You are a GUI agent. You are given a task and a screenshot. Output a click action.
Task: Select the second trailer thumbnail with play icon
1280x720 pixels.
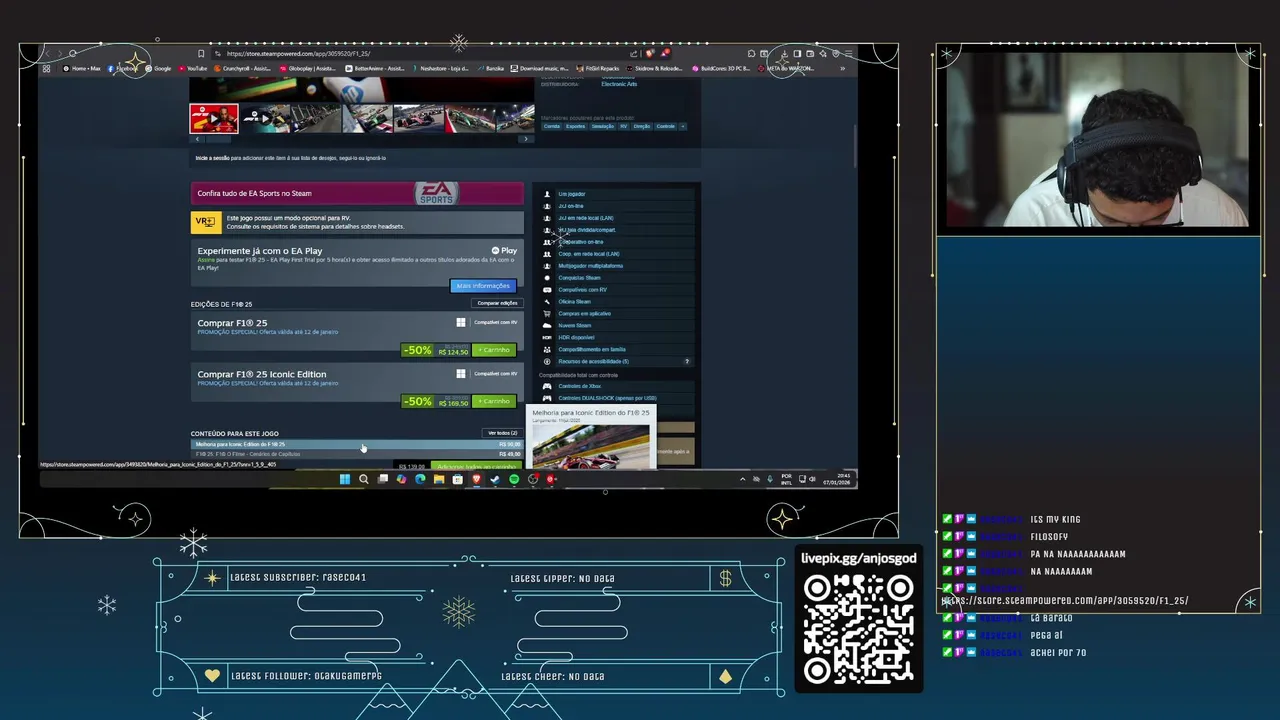click(x=265, y=118)
